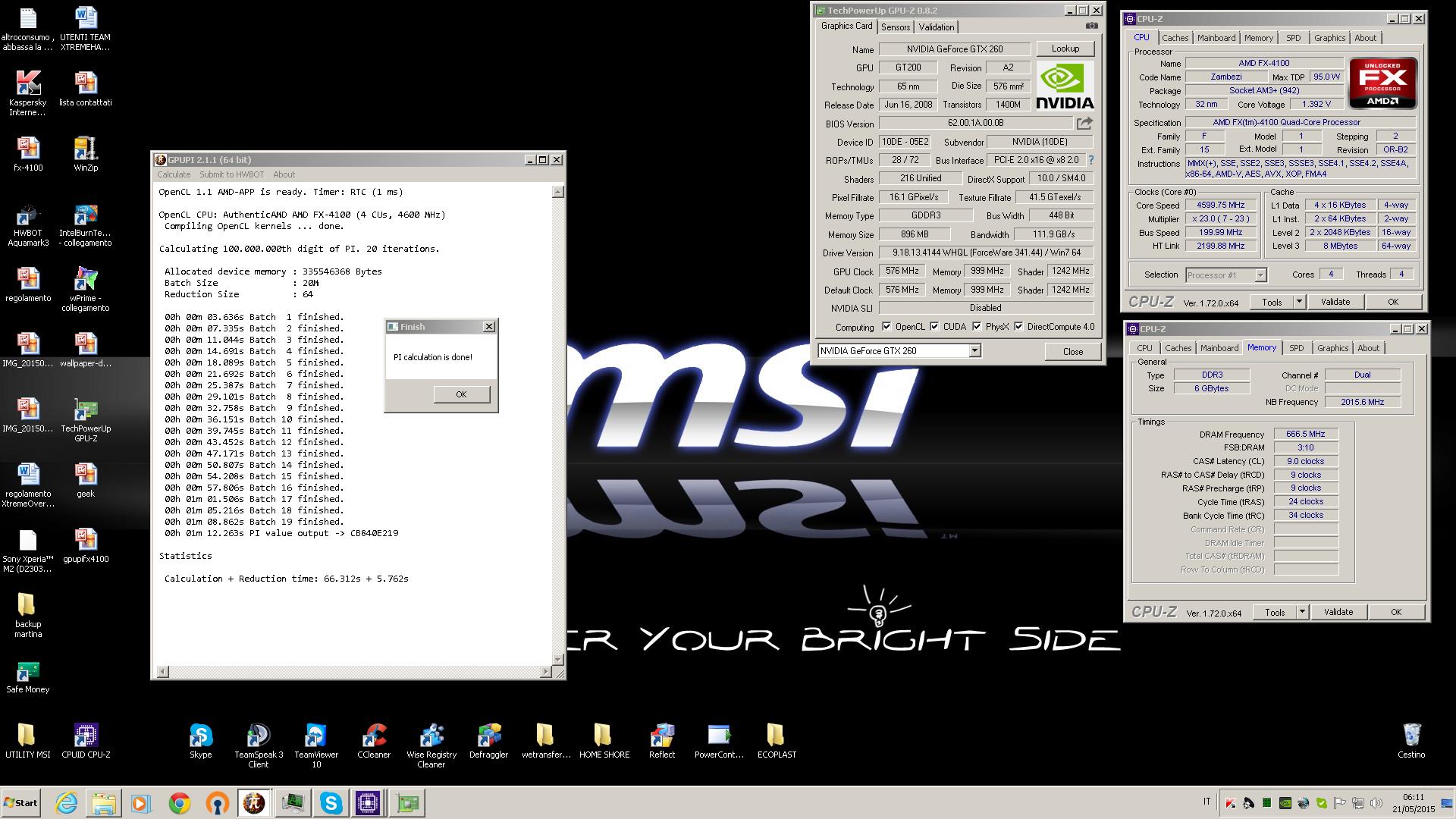Open Tools dropdown arrow in CPU-Z Memory window

click(x=1302, y=612)
